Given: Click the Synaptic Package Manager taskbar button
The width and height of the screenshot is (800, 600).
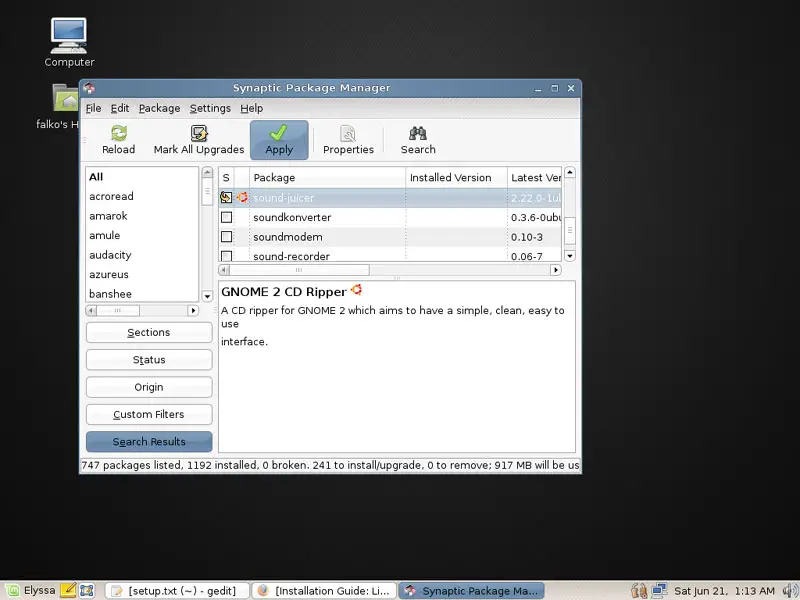Looking at the screenshot, I should tap(471, 591).
